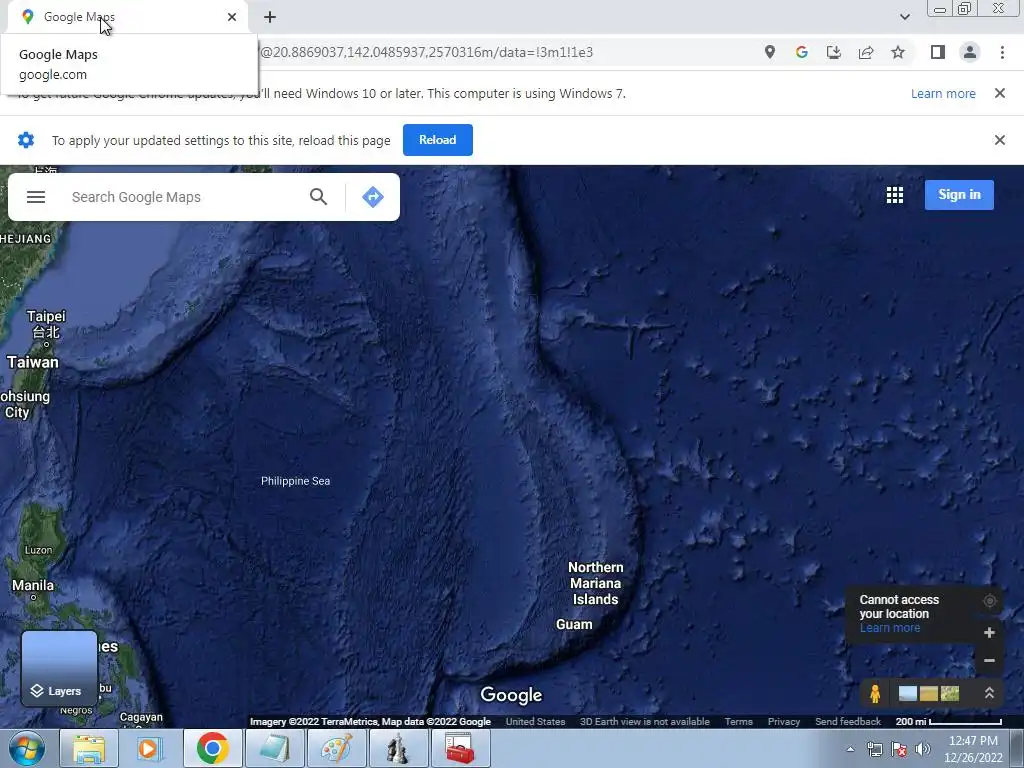The height and width of the screenshot is (768, 1024).
Task: Click the Taiwan label on the map
Action: tap(33, 362)
